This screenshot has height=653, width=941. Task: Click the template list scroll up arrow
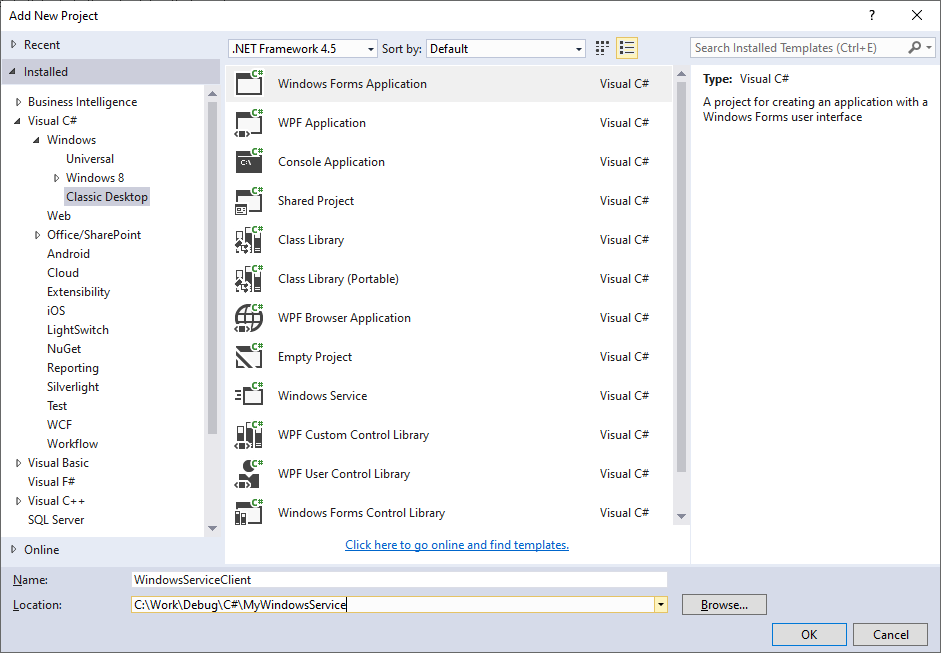(x=681, y=74)
